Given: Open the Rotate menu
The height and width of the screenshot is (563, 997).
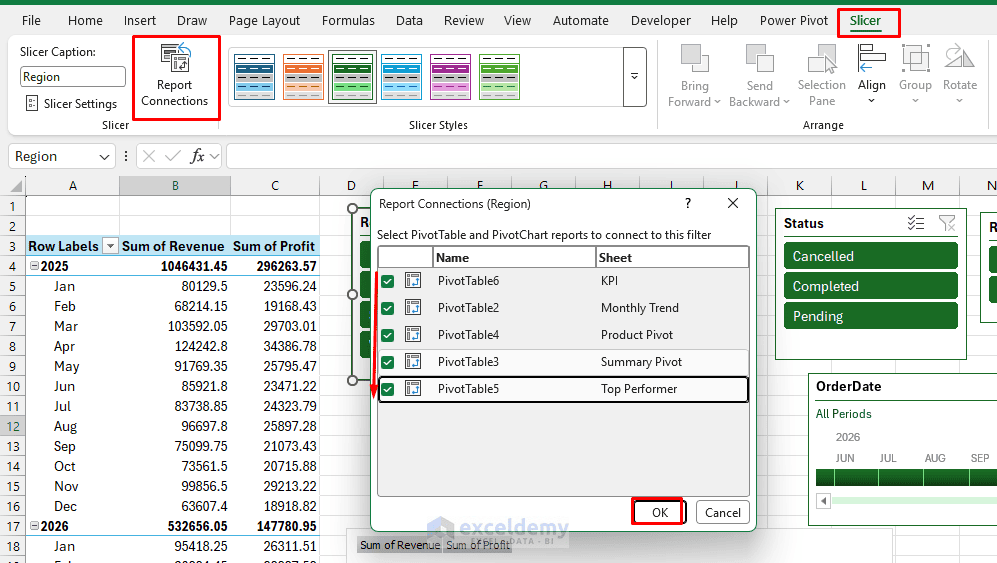Looking at the screenshot, I should [x=959, y=74].
